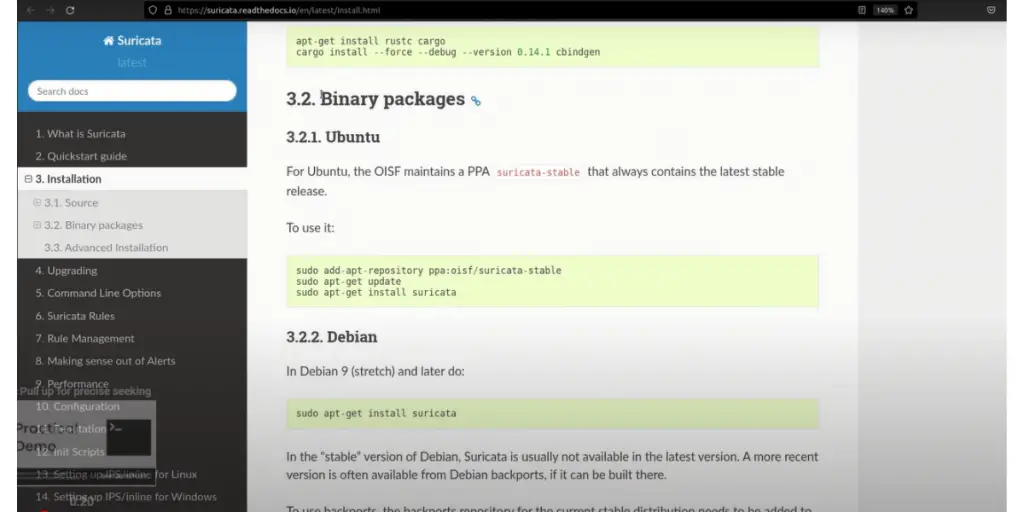Open '6. Suricata Rules' chapter
This screenshot has height=512, width=1024.
[x=75, y=316]
